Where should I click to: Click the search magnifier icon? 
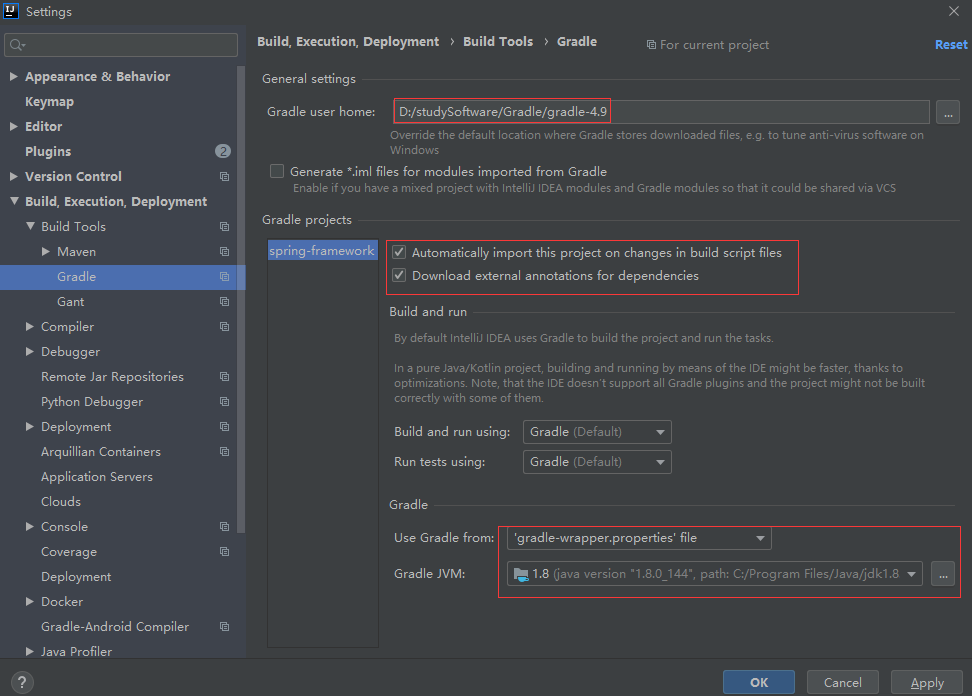pos(17,45)
